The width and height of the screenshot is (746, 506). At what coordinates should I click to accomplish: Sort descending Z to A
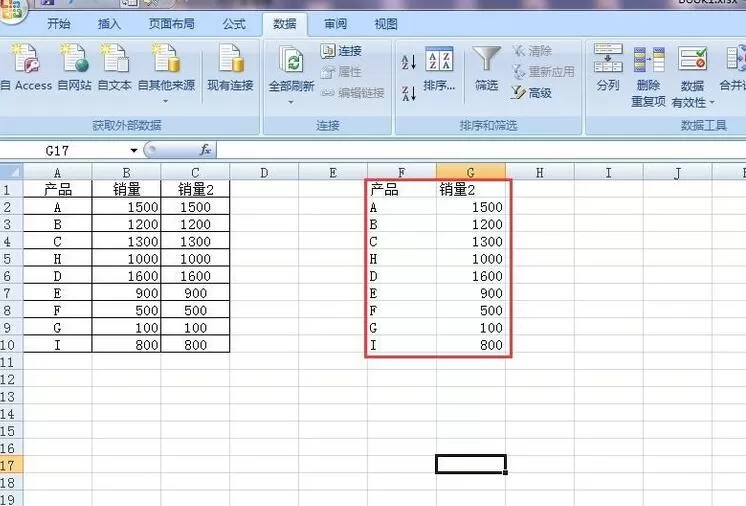click(409, 93)
